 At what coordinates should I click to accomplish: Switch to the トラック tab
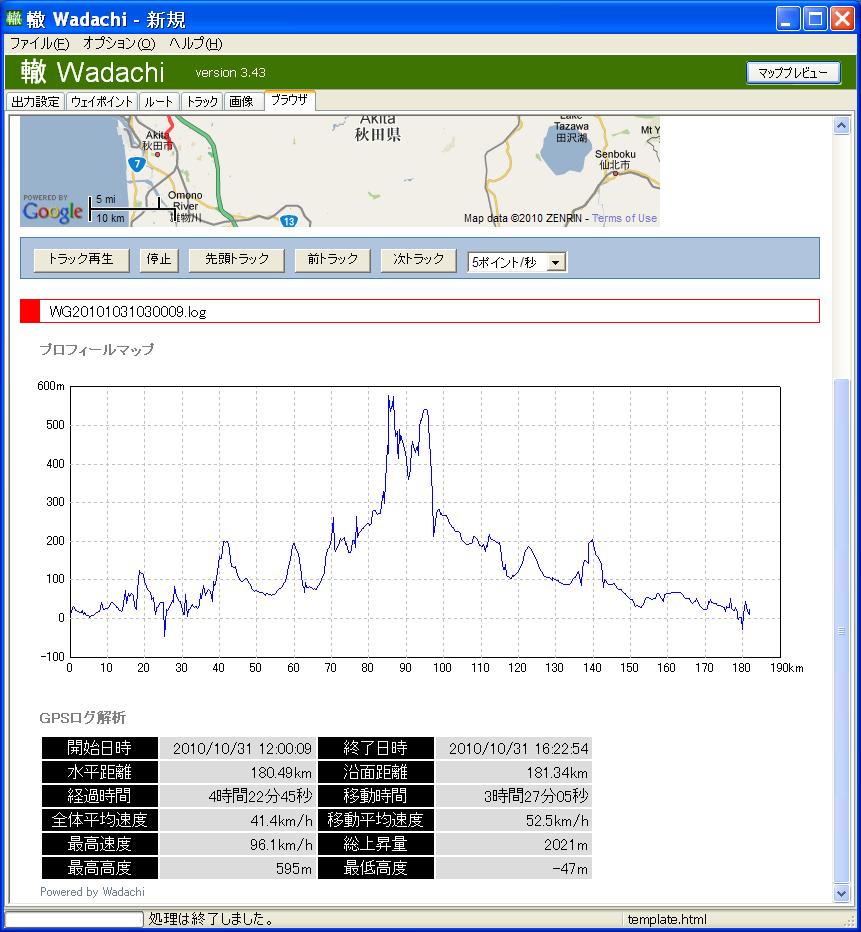coord(202,101)
